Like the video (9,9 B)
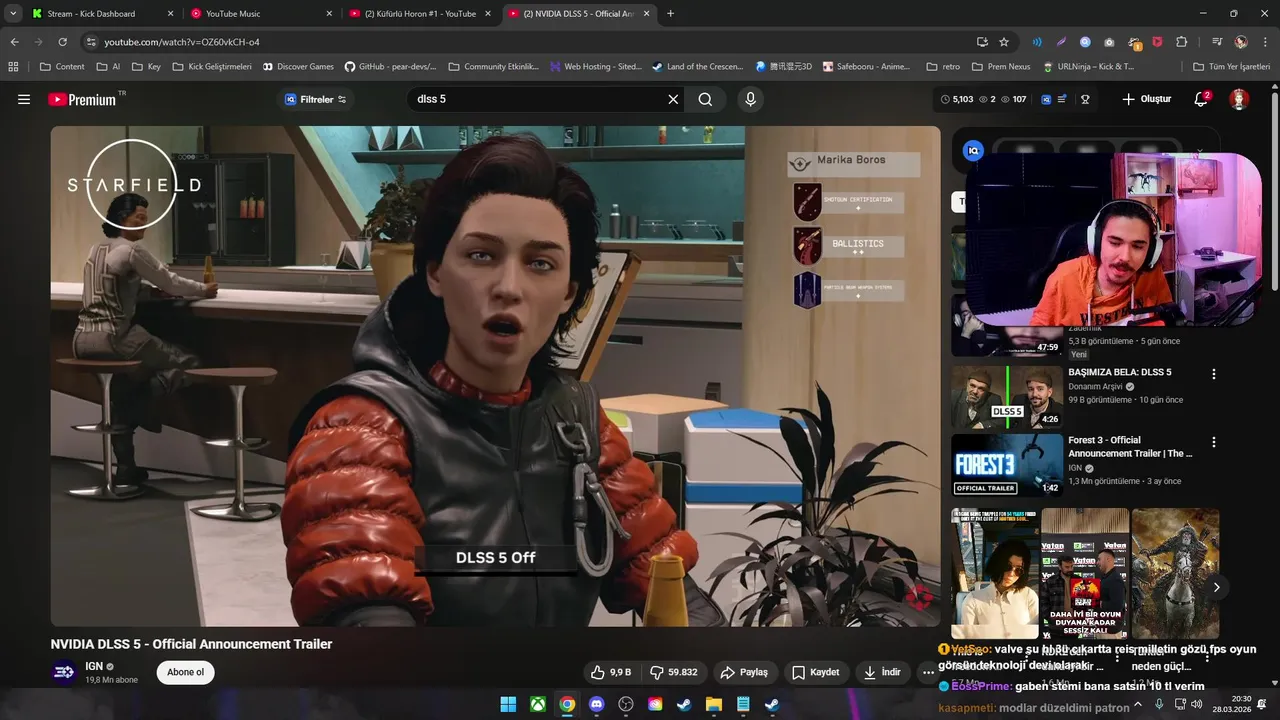The height and width of the screenshot is (720, 1280). click(x=611, y=672)
